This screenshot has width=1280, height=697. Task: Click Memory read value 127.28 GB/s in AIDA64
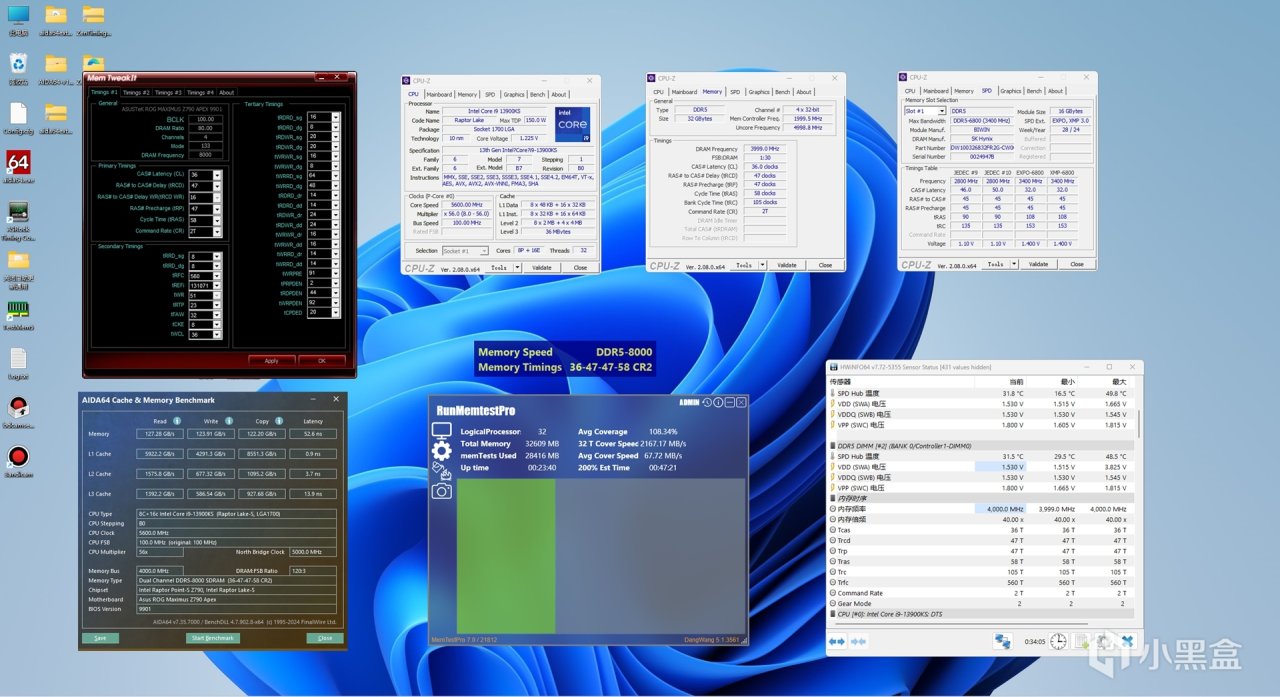click(158, 434)
